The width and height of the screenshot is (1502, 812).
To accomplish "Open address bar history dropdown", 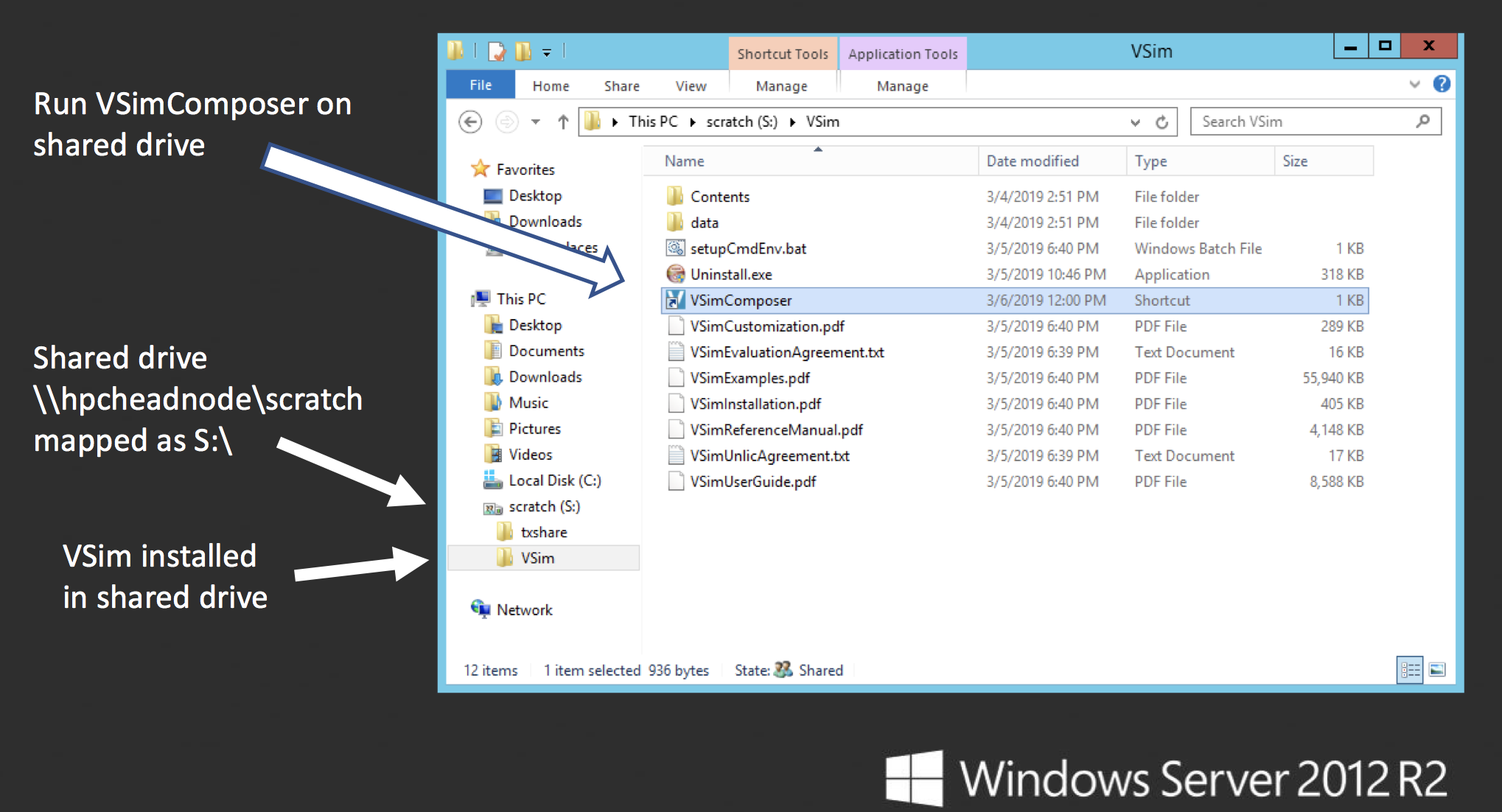I will [1135, 122].
